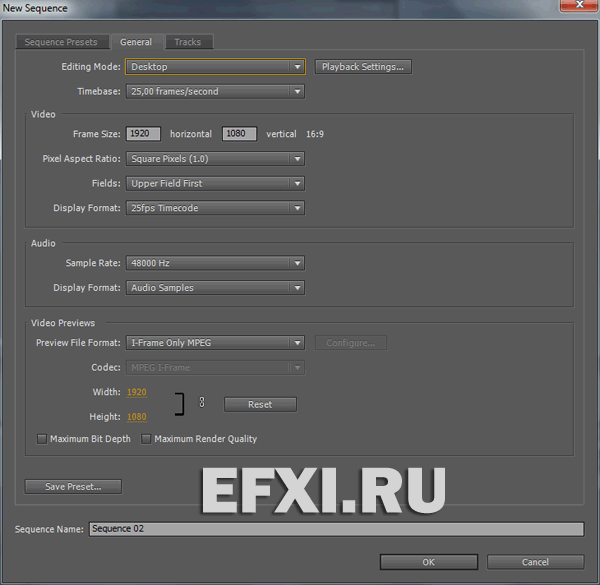Expand the Fields dropdown
The height and width of the screenshot is (585, 600).
(215, 183)
